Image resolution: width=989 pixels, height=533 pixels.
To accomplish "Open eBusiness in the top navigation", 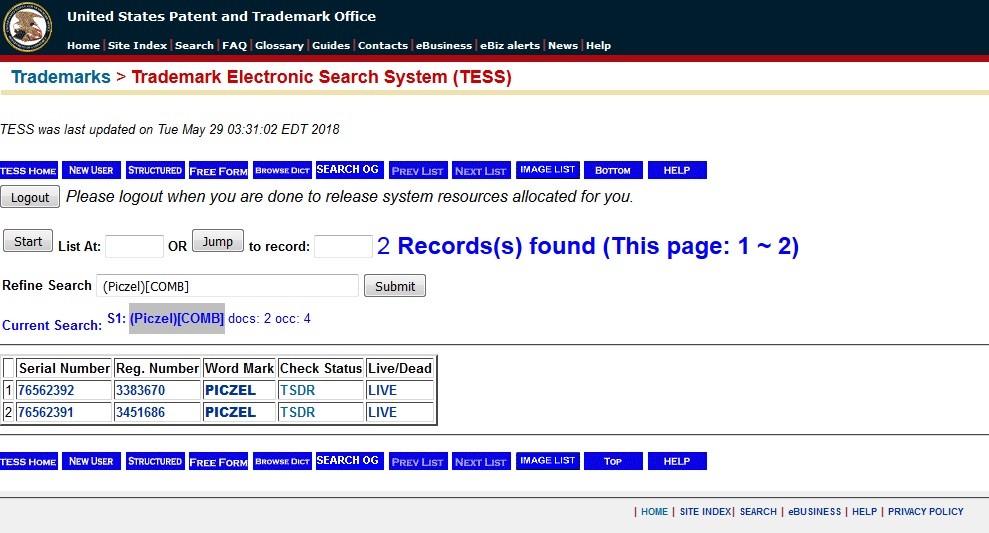I will click(x=443, y=45).
